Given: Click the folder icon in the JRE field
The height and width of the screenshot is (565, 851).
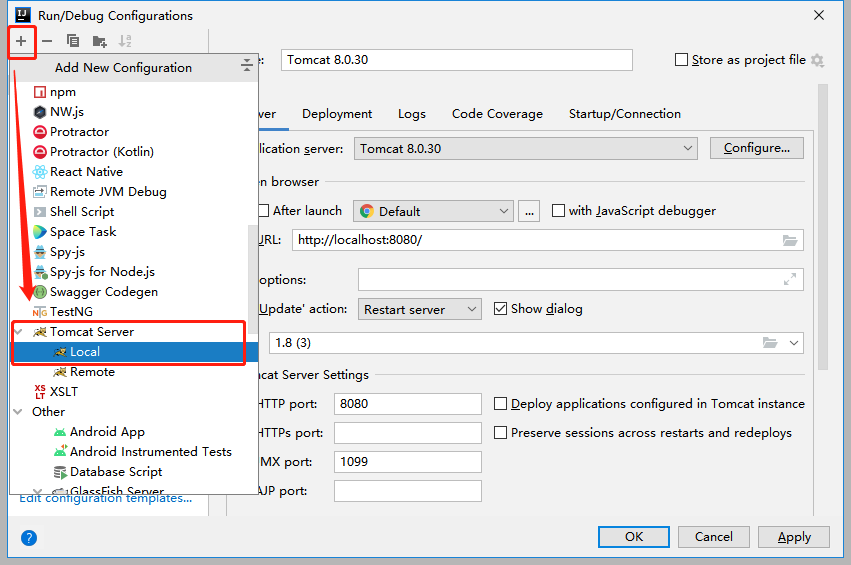Looking at the screenshot, I should [x=770, y=342].
